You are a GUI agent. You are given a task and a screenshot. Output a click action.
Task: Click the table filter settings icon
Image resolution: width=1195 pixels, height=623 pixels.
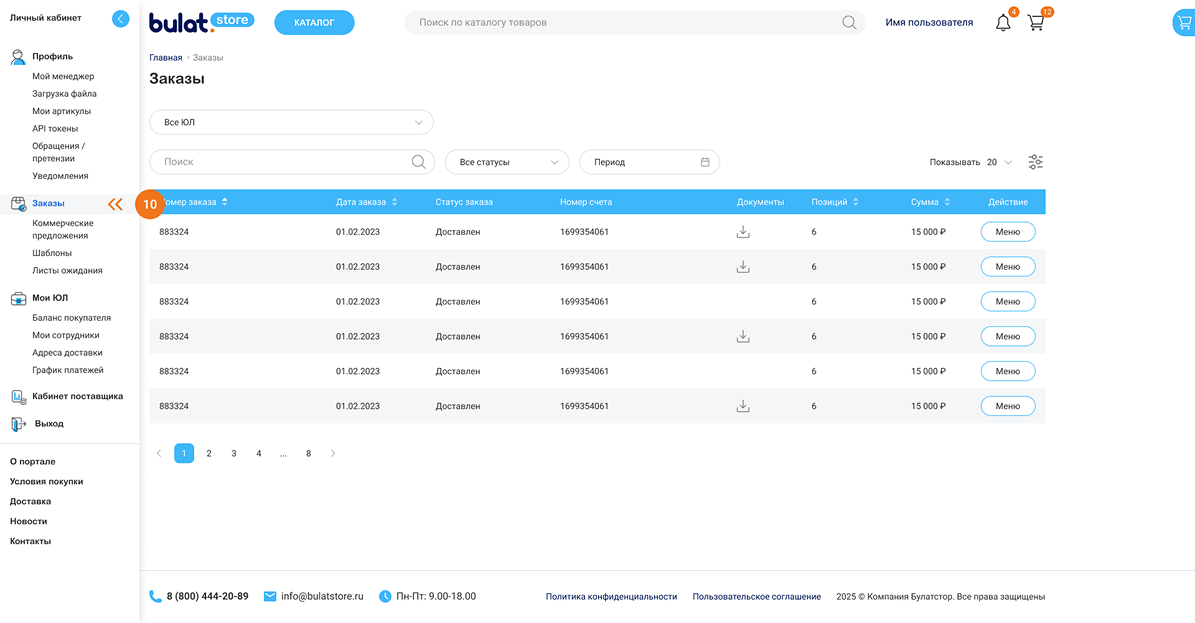tap(1035, 162)
